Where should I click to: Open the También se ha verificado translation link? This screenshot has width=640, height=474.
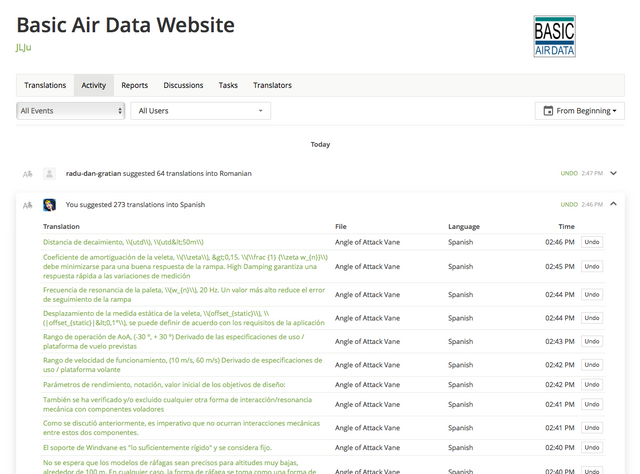click(x=178, y=405)
